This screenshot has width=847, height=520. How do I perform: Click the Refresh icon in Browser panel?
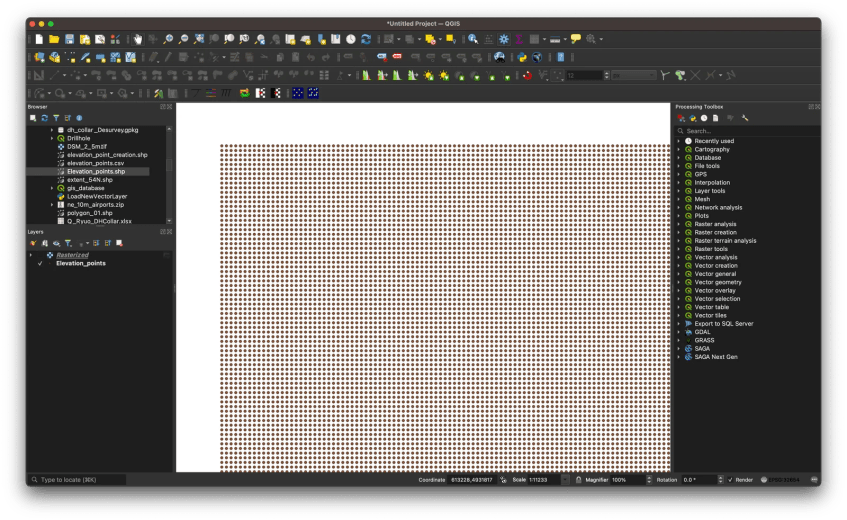click(x=44, y=118)
